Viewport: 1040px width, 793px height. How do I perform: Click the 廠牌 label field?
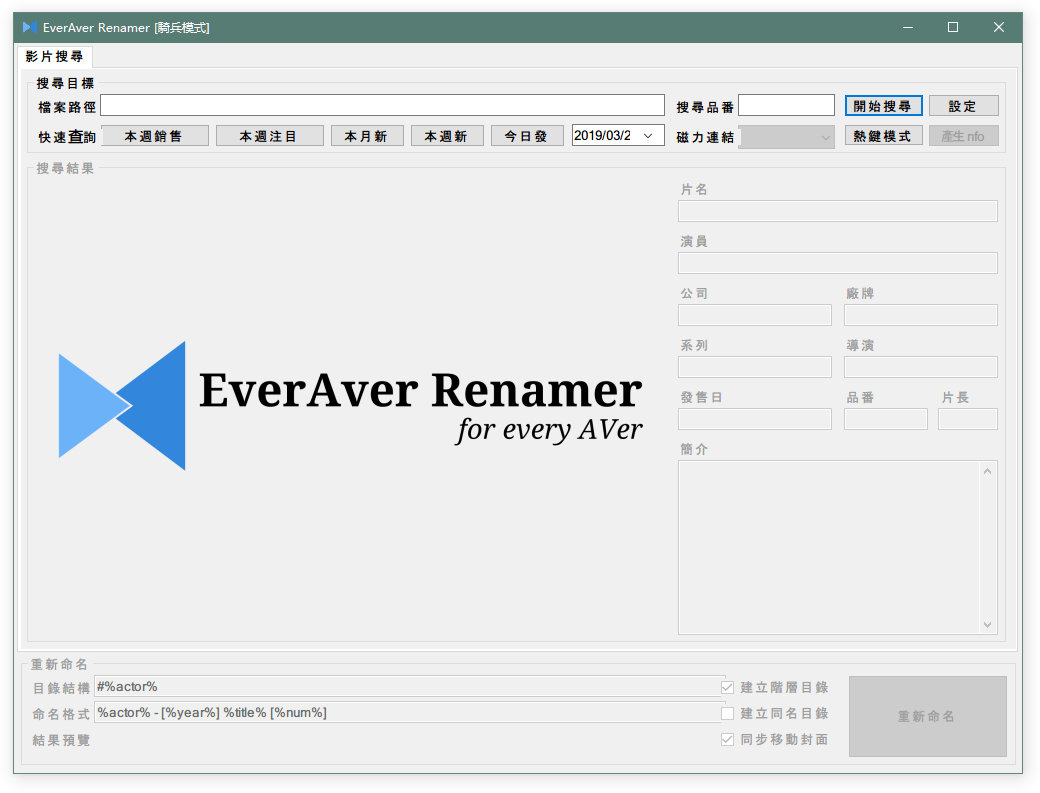click(921, 315)
